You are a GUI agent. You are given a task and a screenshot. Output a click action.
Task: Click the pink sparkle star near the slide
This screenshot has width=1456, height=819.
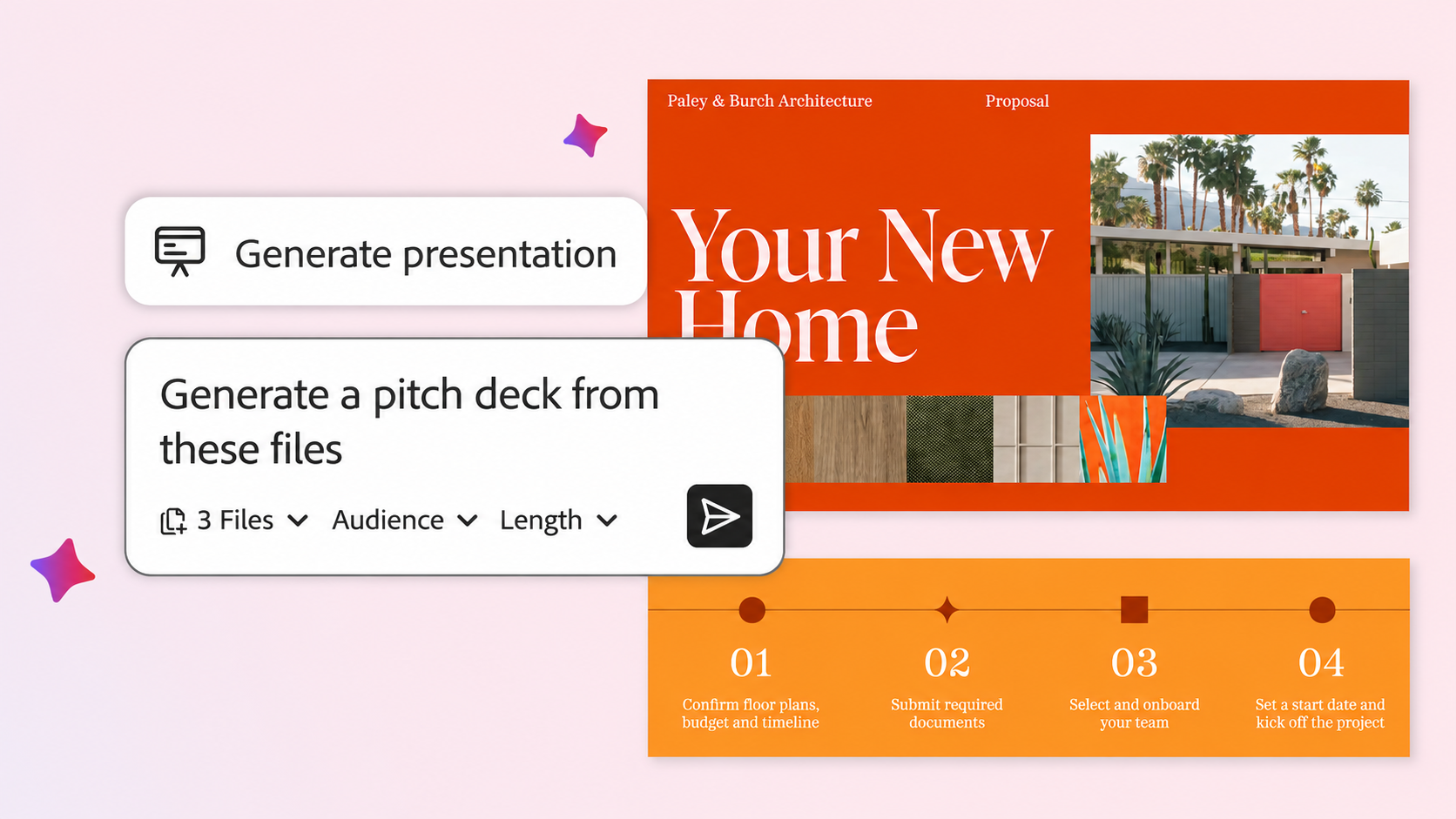click(x=585, y=135)
